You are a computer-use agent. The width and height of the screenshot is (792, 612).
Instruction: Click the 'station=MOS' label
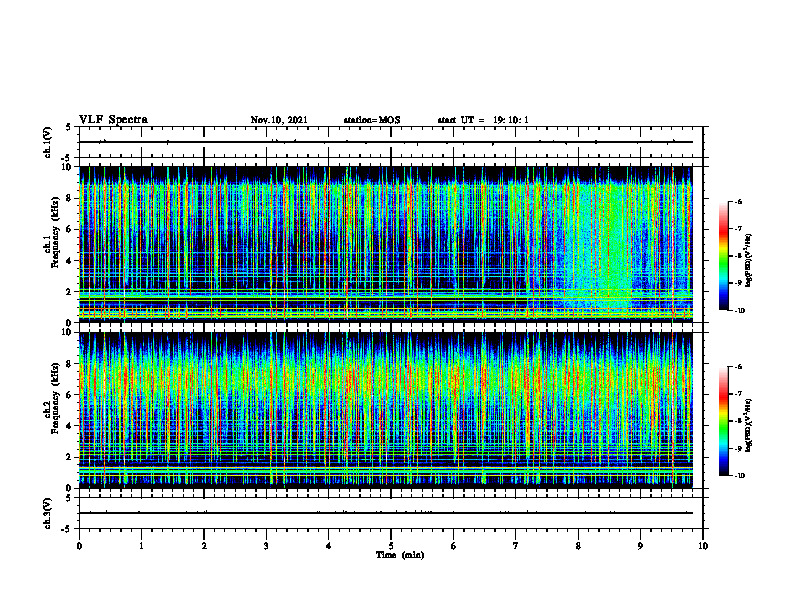tap(372, 120)
